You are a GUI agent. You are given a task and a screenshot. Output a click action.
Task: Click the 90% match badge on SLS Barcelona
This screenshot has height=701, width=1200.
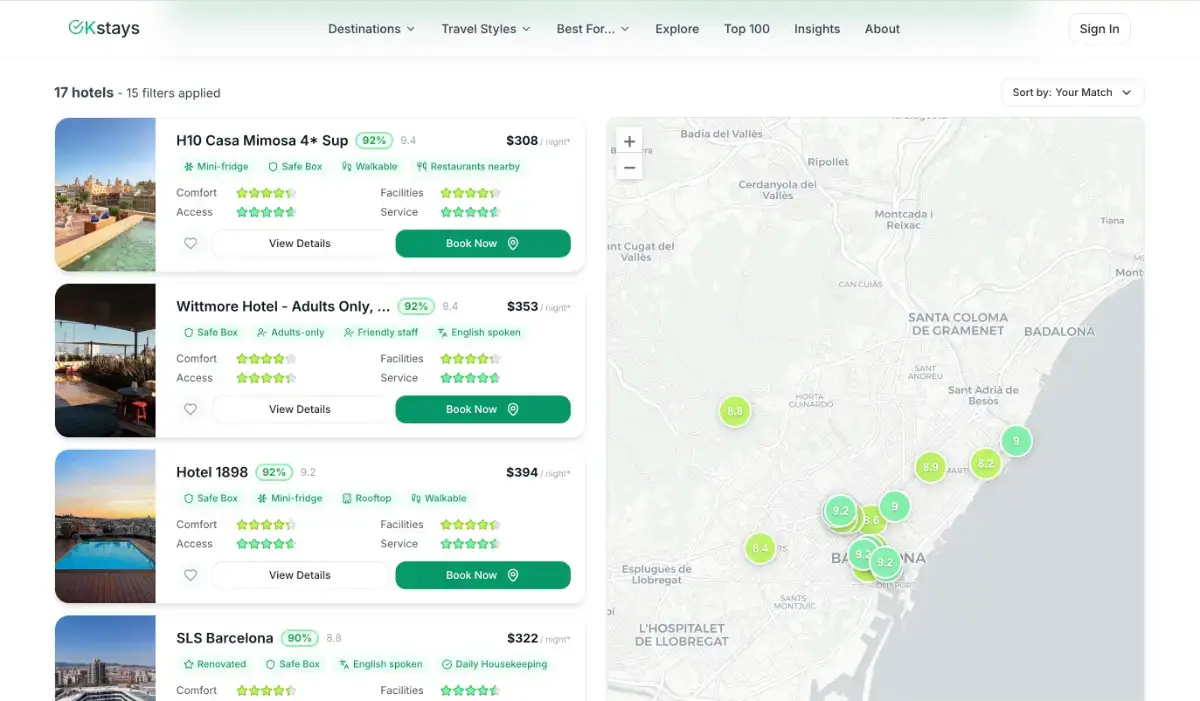[x=299, y=639]
